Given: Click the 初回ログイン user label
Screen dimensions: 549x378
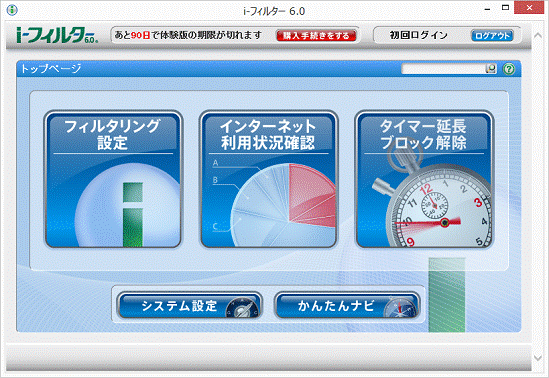Looking at the screenshot, I should point(419,35).
